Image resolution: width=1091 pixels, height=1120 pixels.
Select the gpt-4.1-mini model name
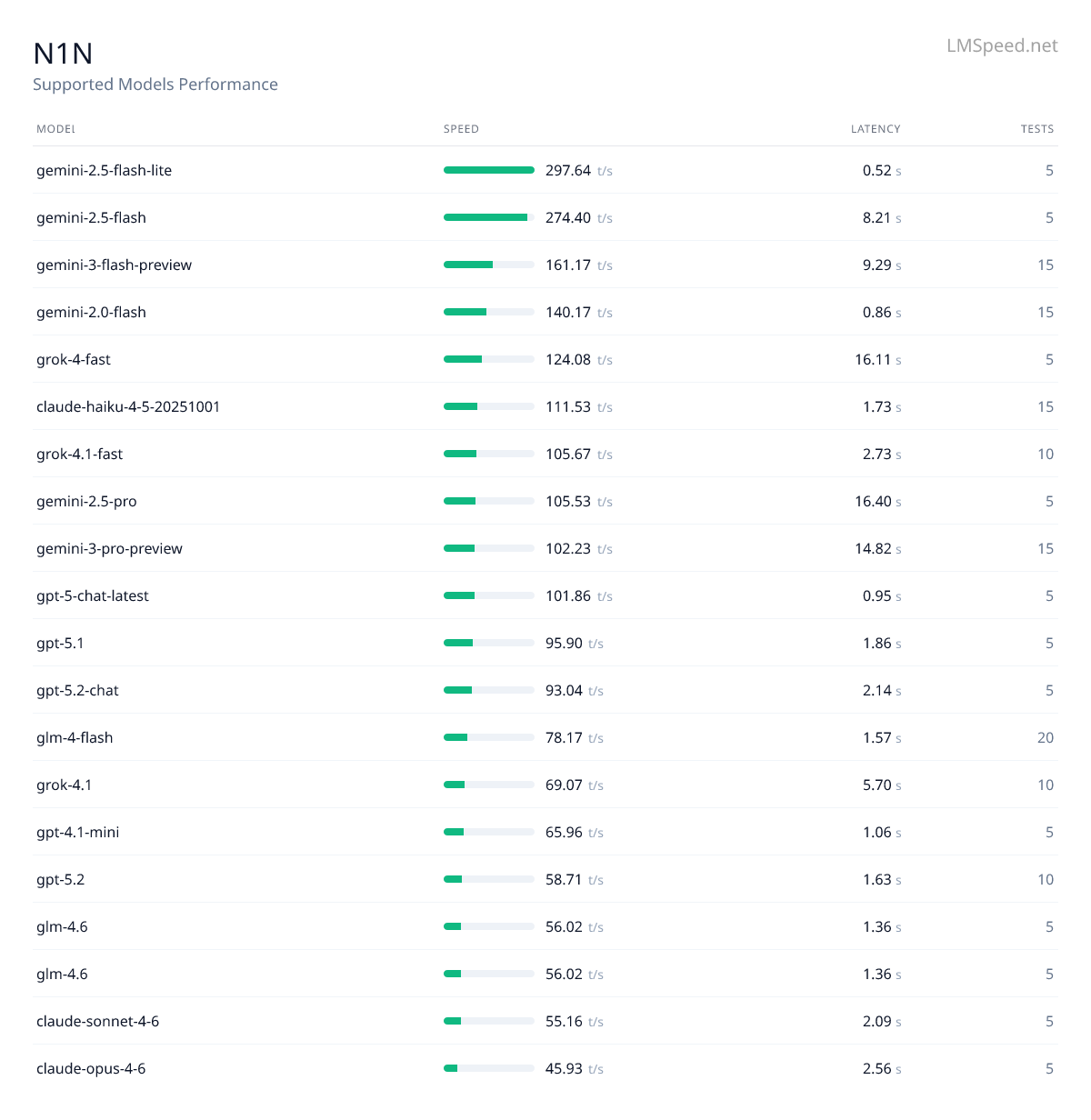point(77,832)
